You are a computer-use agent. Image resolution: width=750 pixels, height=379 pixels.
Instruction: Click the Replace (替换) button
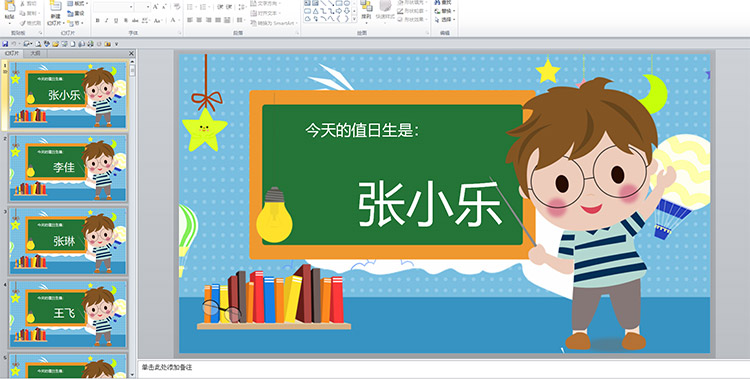point(445,11)
